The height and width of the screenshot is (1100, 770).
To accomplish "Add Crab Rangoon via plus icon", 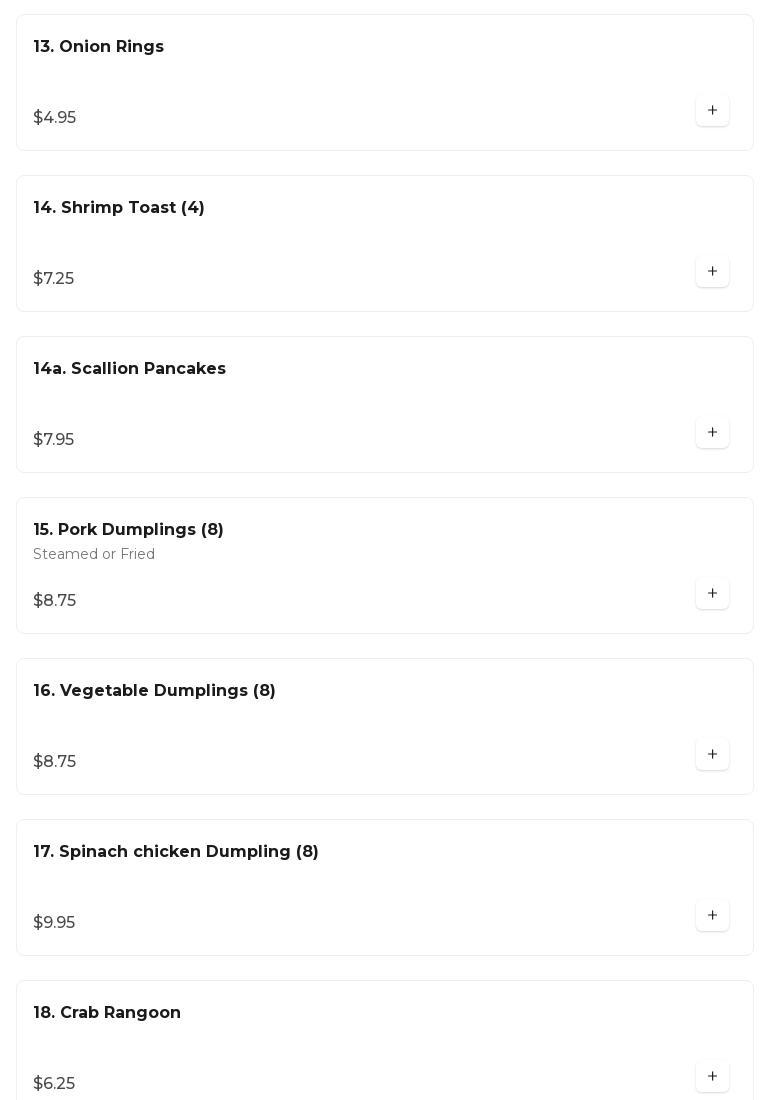I will pos(712,1077).
